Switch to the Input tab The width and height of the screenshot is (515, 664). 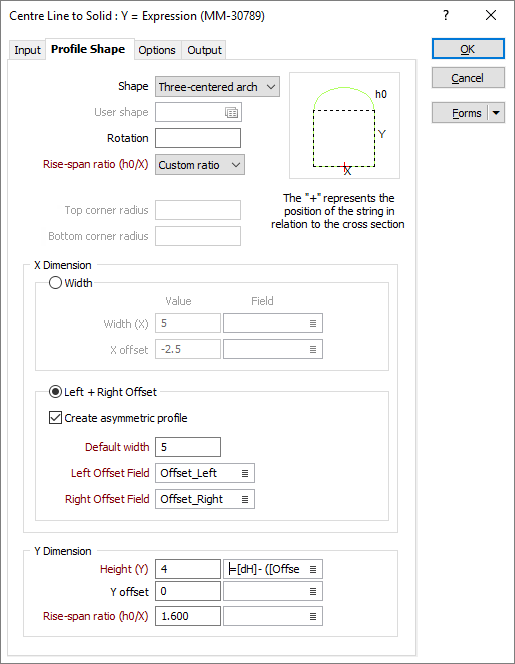pyautogui.click(x=27, y=50)
